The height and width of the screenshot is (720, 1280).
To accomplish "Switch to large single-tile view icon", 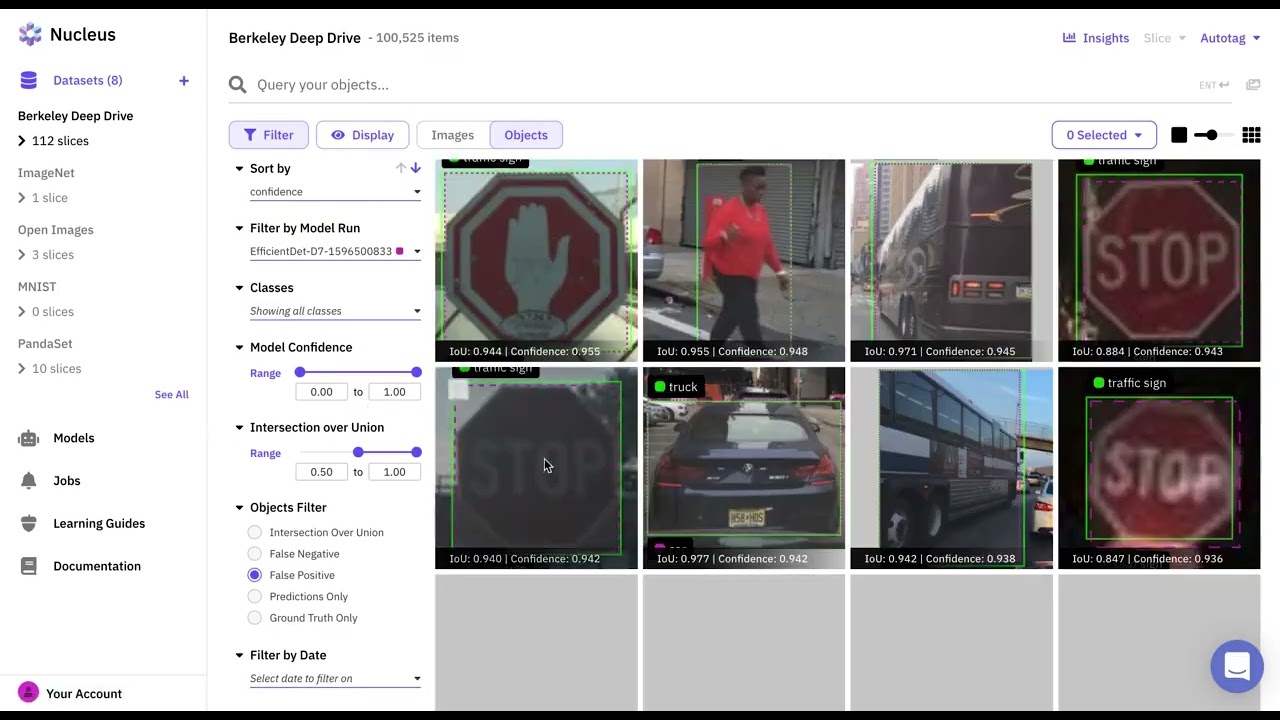I will coord(1179,135).
